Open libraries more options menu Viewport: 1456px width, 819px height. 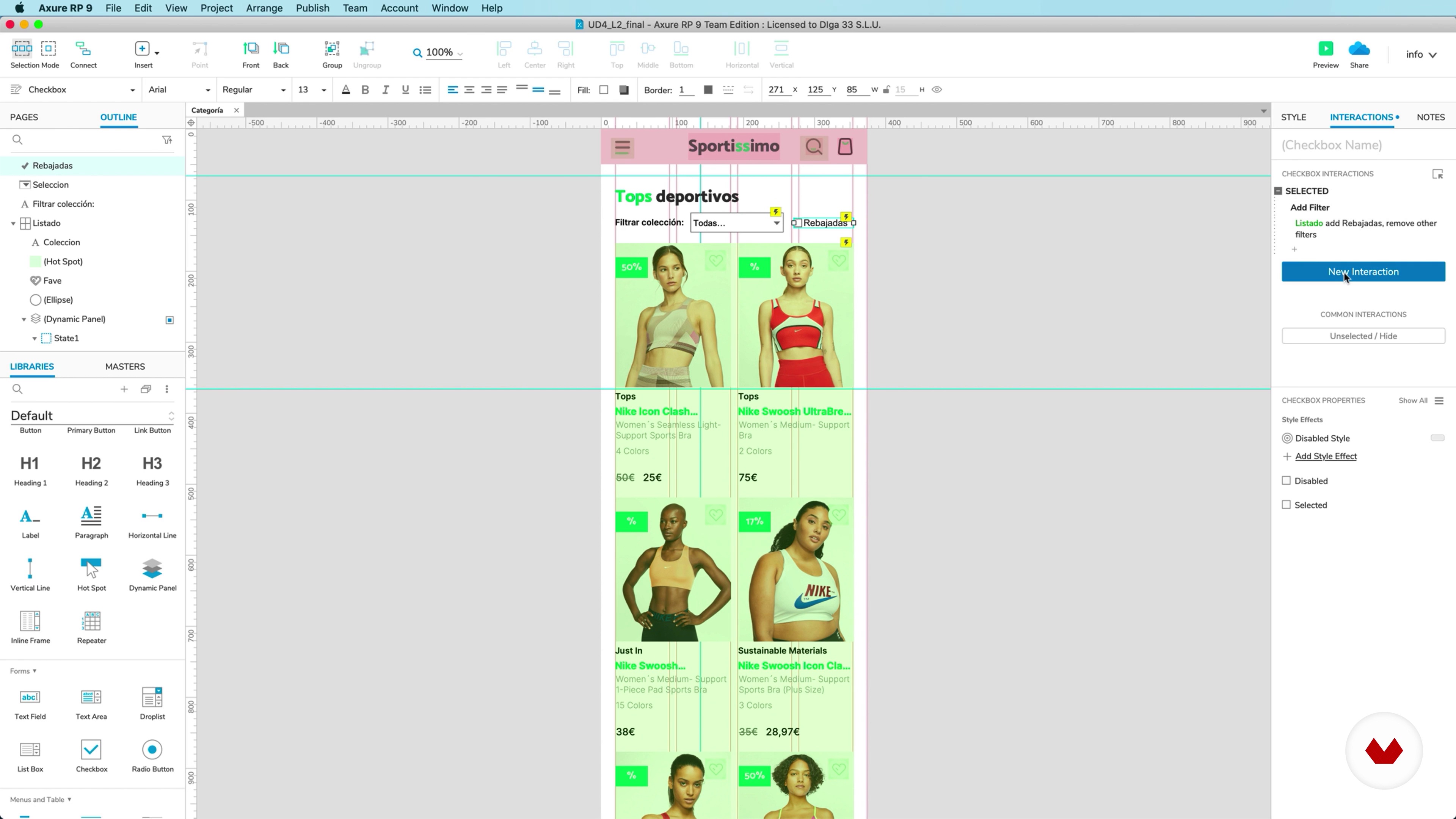pos(167,389)
